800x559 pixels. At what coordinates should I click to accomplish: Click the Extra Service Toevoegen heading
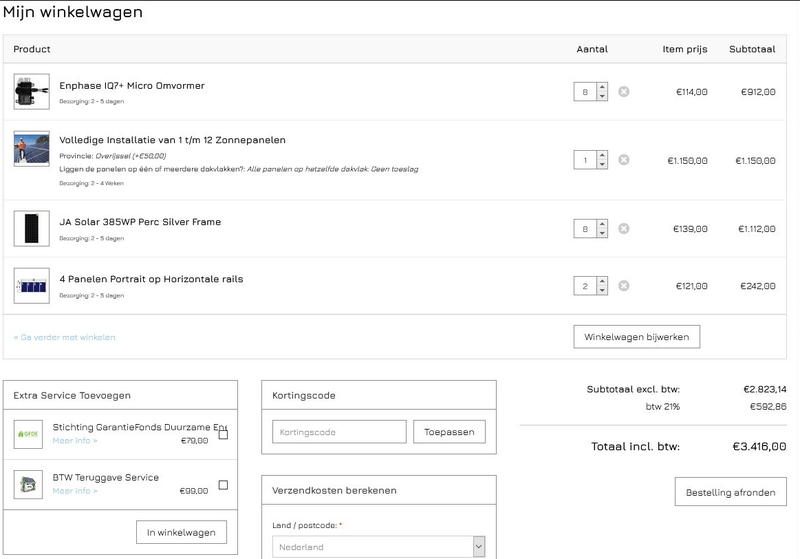(x=72, y=395)
